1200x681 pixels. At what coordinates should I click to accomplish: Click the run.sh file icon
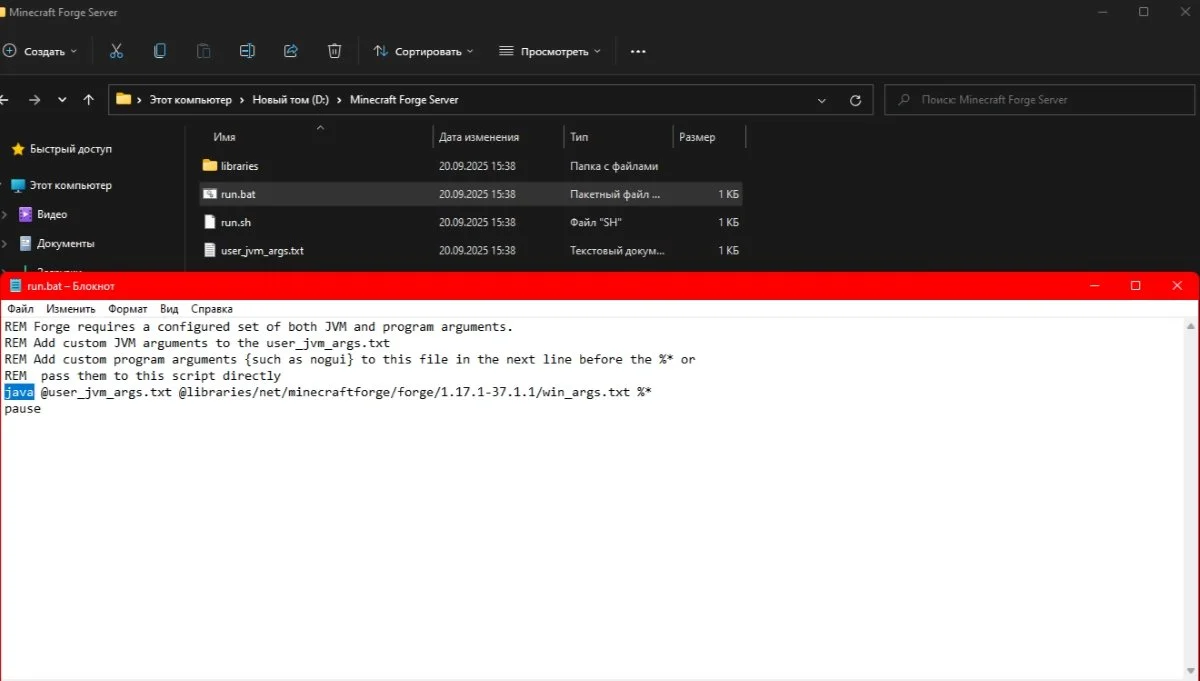coord(209,222)
